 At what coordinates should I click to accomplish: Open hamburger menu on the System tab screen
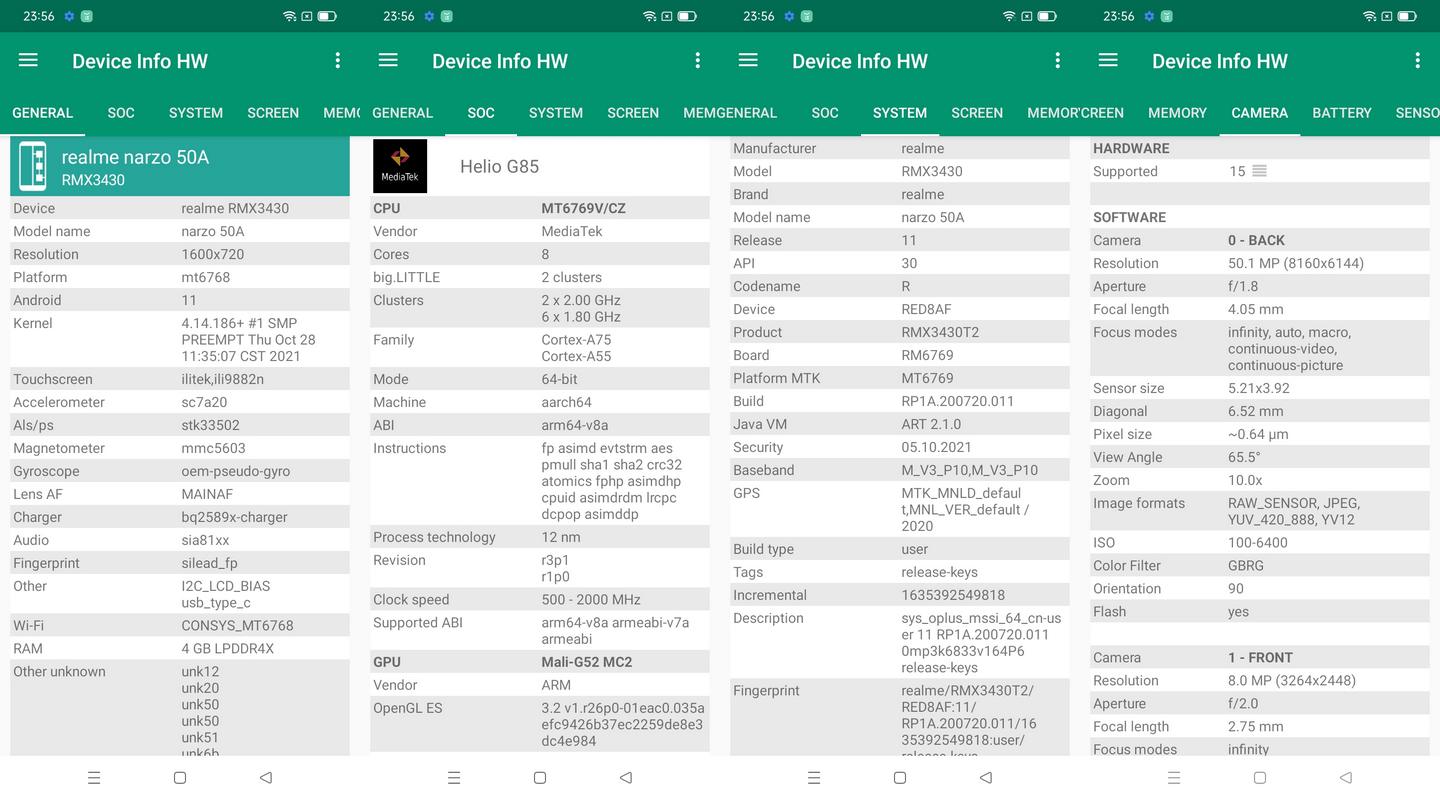(748, 60)
